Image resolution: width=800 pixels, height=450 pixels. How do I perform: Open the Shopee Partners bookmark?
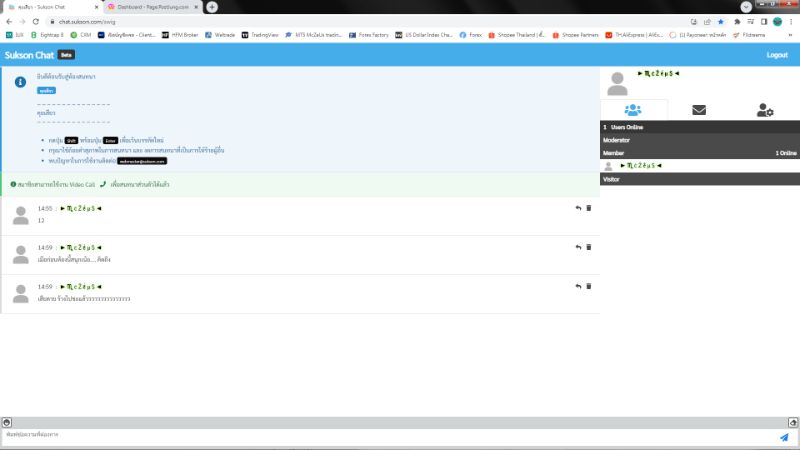pyautogui.click(x=575, y=35)
